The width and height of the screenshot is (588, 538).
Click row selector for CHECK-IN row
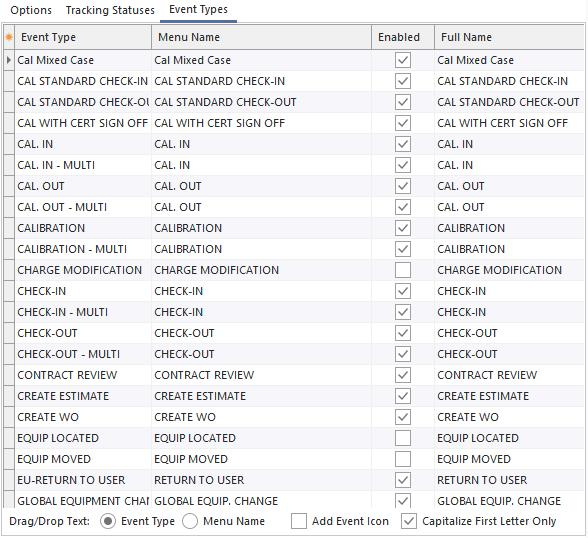9,291
